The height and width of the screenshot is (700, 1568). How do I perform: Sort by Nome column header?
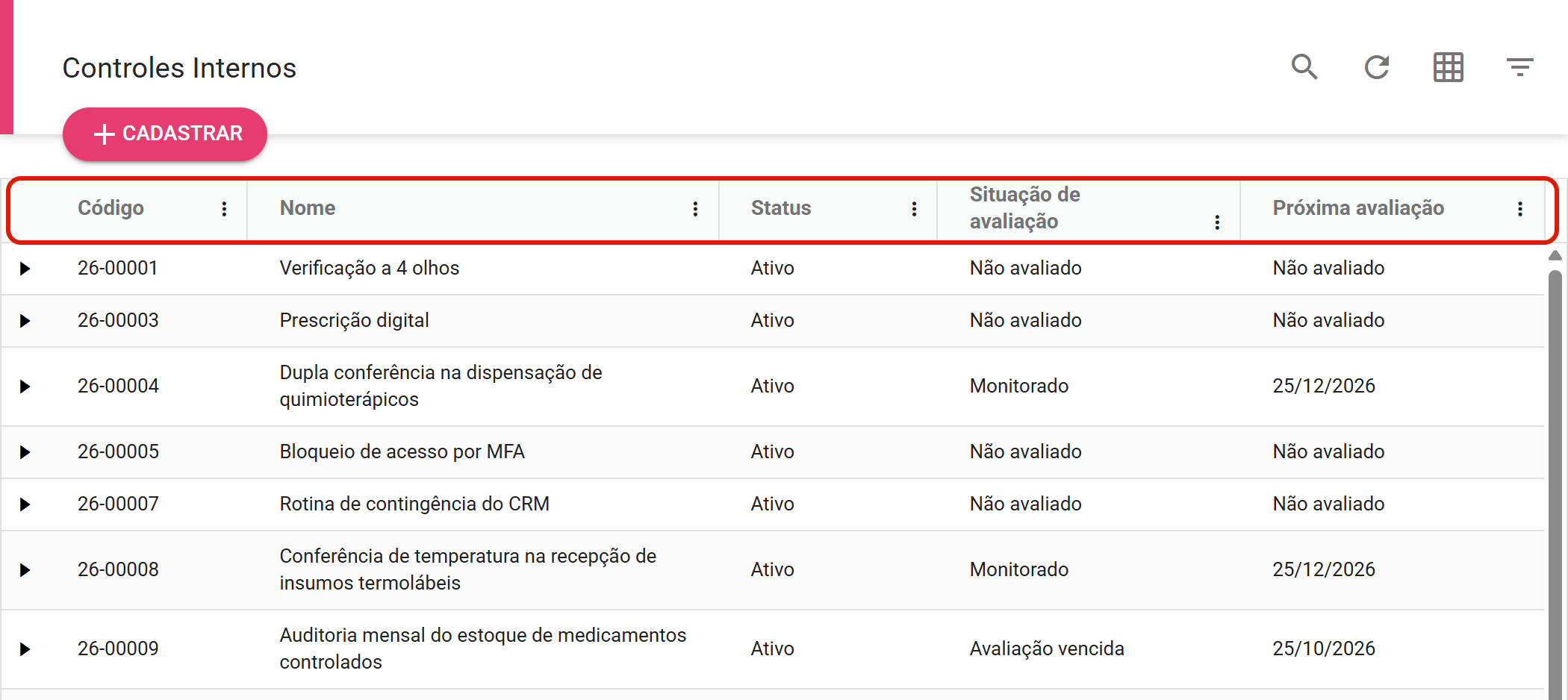pyautogui.click(x=307, y=208)
